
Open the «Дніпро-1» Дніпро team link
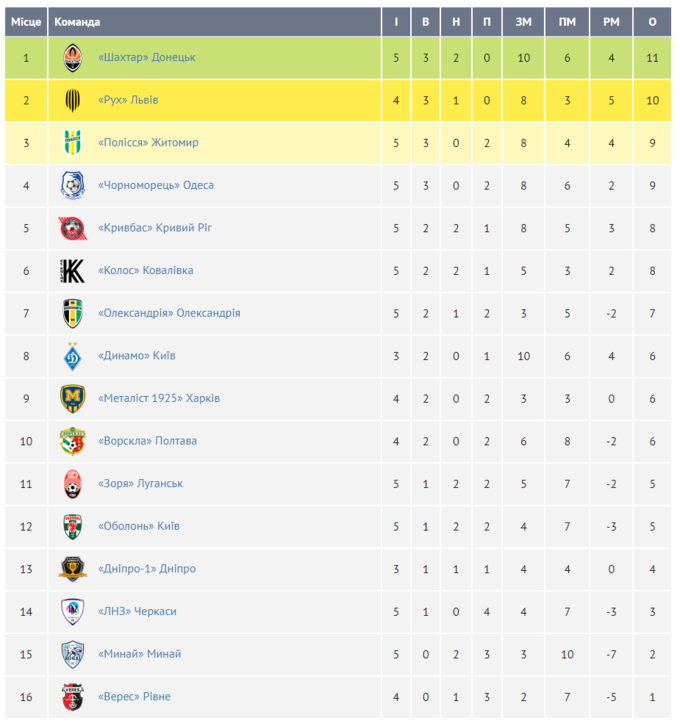click(x=147, y=569)
